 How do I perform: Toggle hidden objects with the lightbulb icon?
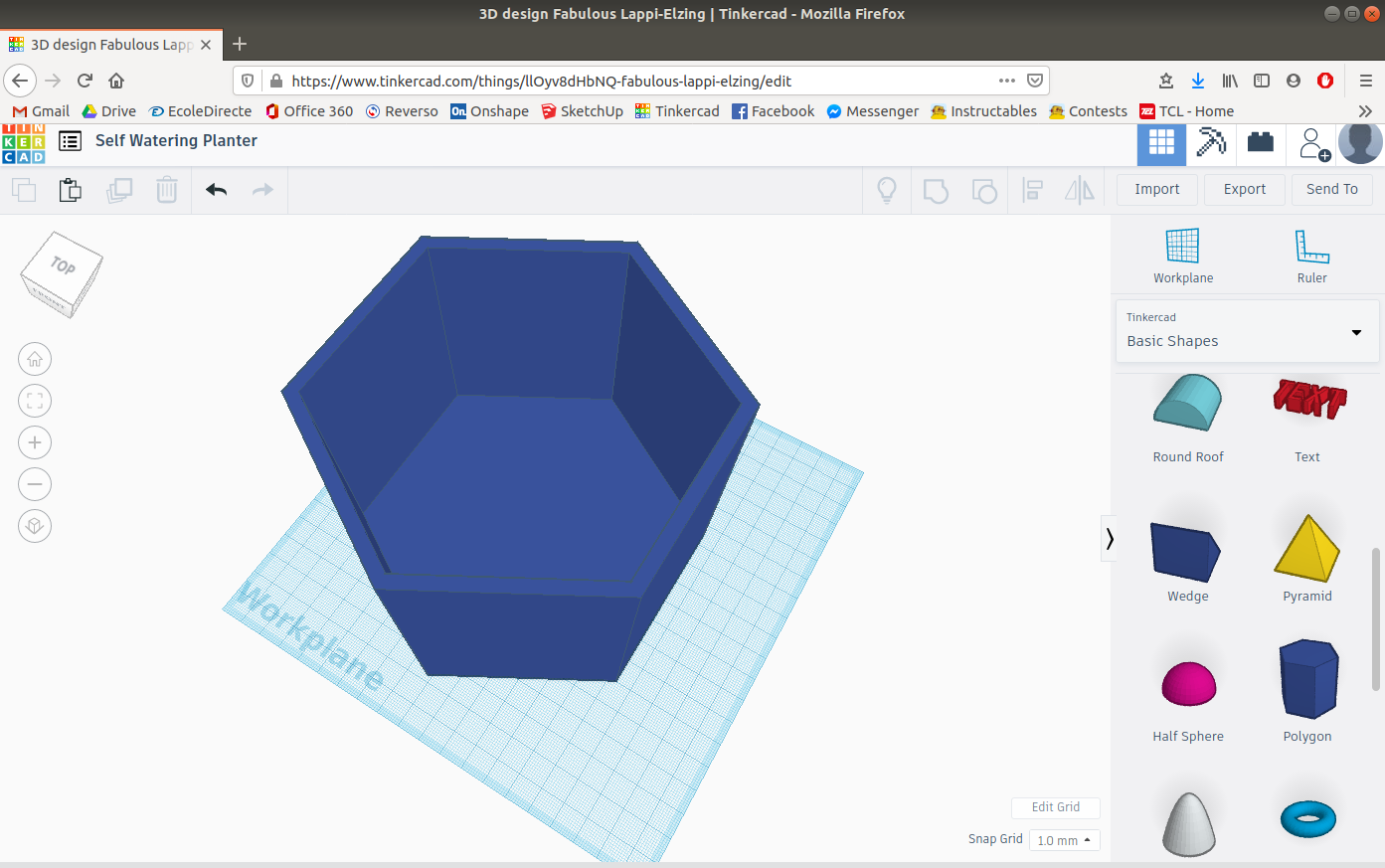(886, 189)
